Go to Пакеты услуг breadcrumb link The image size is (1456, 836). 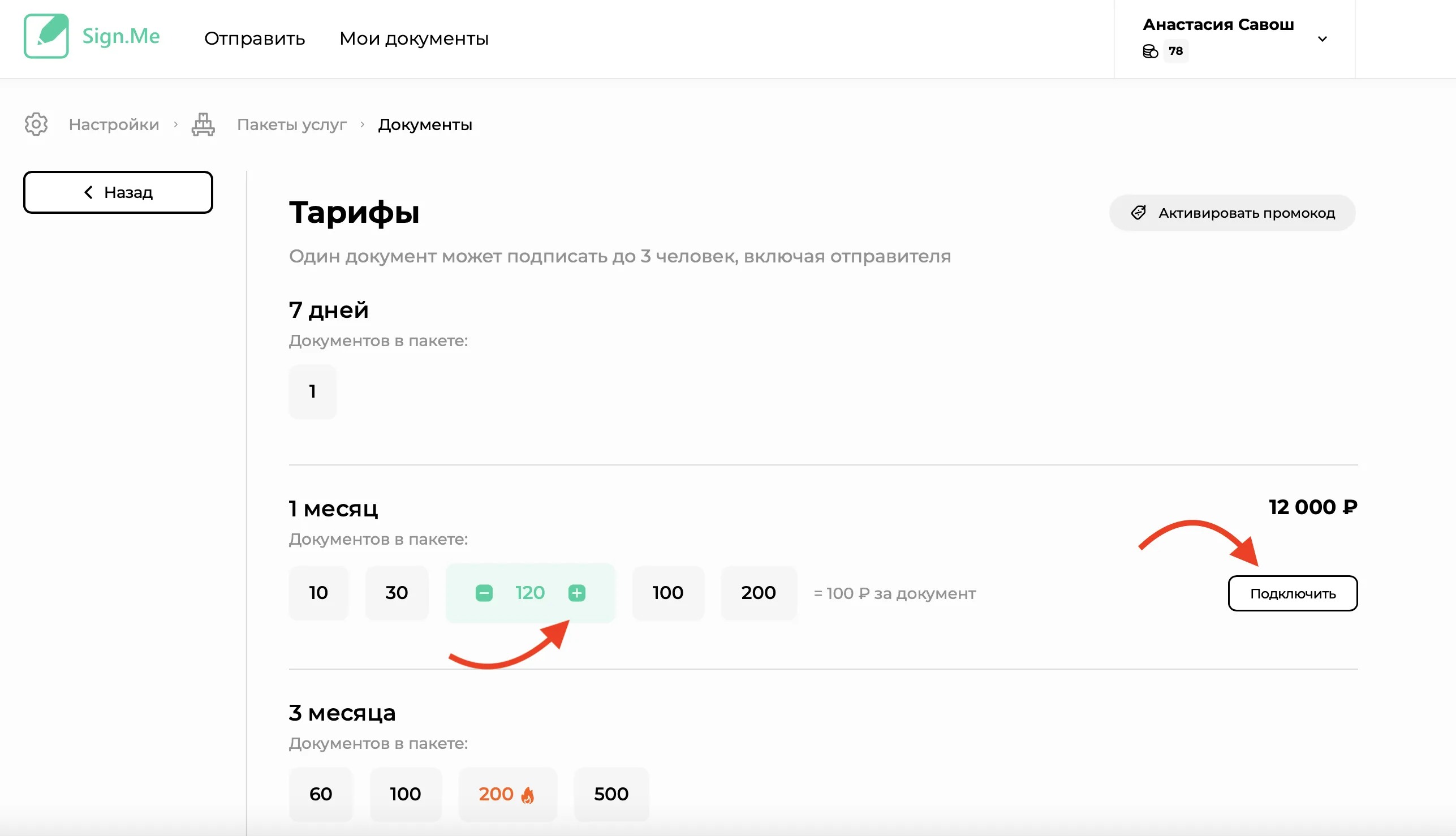click(292, 124)
